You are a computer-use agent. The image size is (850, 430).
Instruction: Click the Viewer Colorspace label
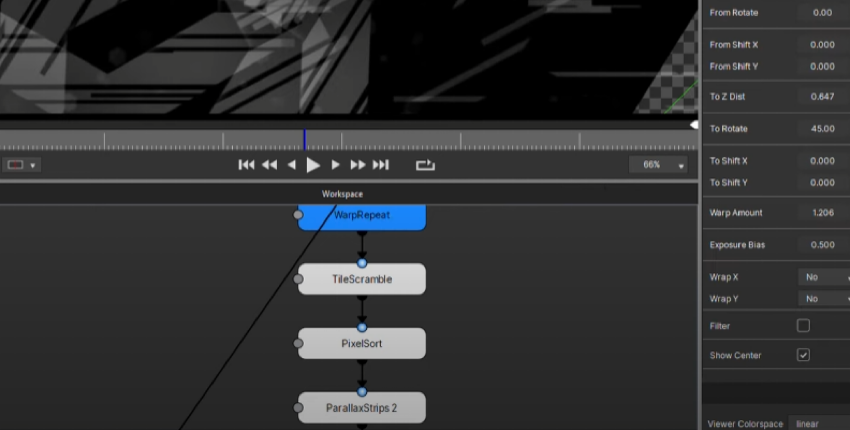745,424
